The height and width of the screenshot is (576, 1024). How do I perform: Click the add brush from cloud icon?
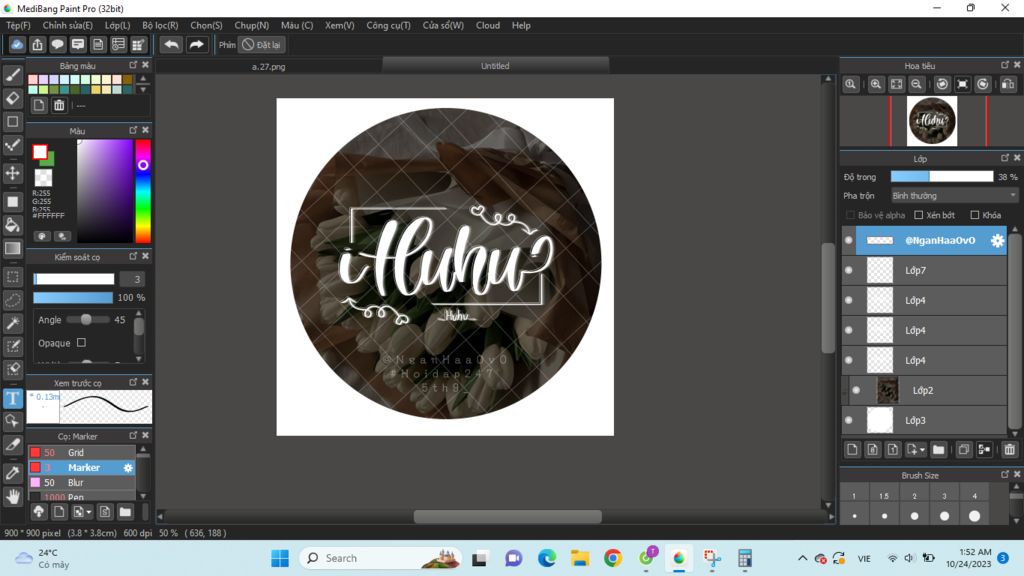[39, 511]
